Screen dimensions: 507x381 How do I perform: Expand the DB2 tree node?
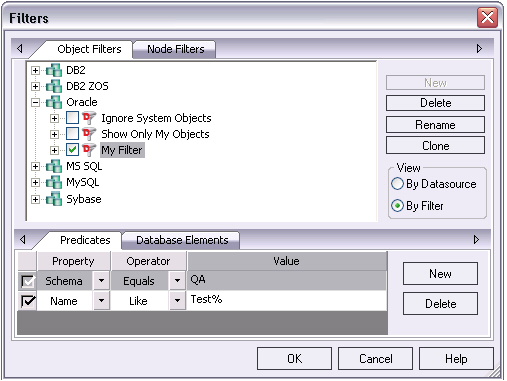coord(35,70)
